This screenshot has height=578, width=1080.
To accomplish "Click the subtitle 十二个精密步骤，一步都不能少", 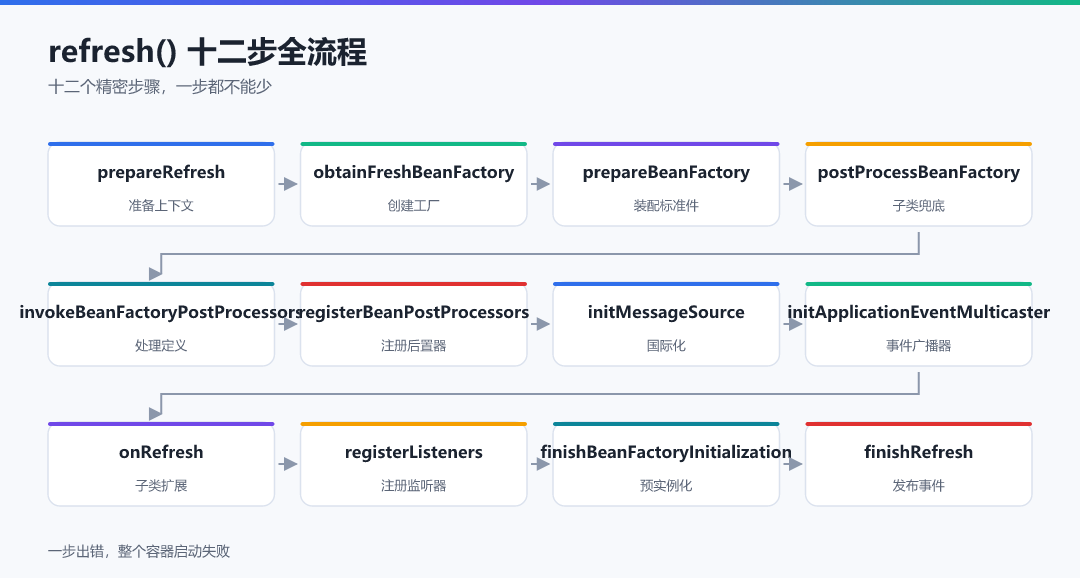I will [x=160, y=87].
